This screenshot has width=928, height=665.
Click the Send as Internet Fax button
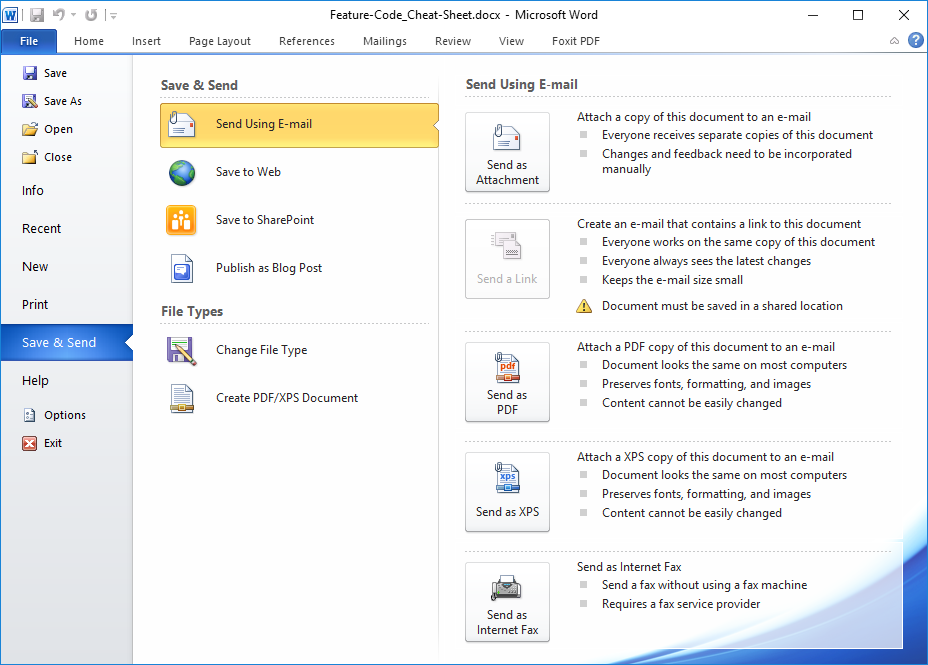coord(507,602)
